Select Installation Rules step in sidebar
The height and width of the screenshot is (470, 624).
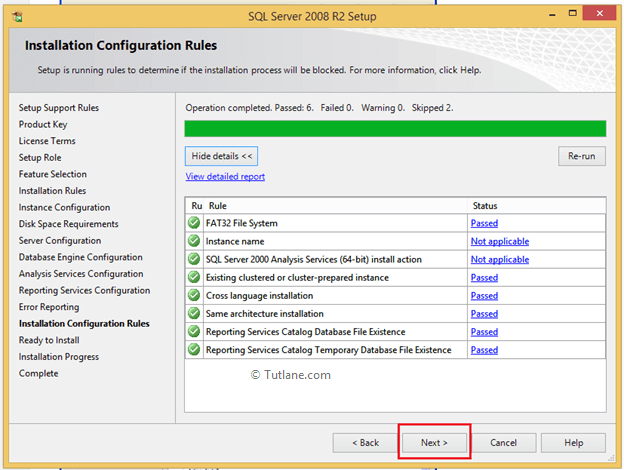pos(52,191)
